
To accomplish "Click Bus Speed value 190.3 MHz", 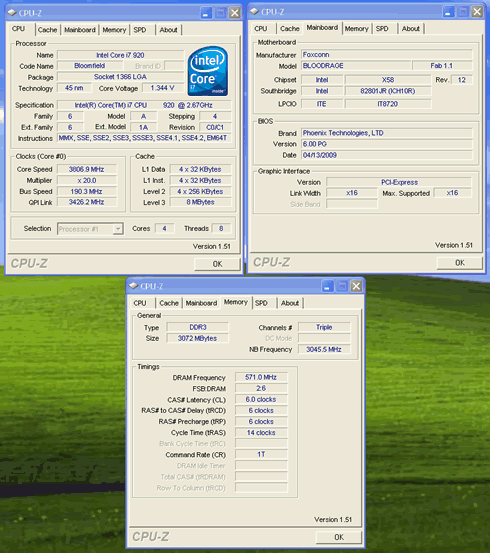I will coord(86,192).
